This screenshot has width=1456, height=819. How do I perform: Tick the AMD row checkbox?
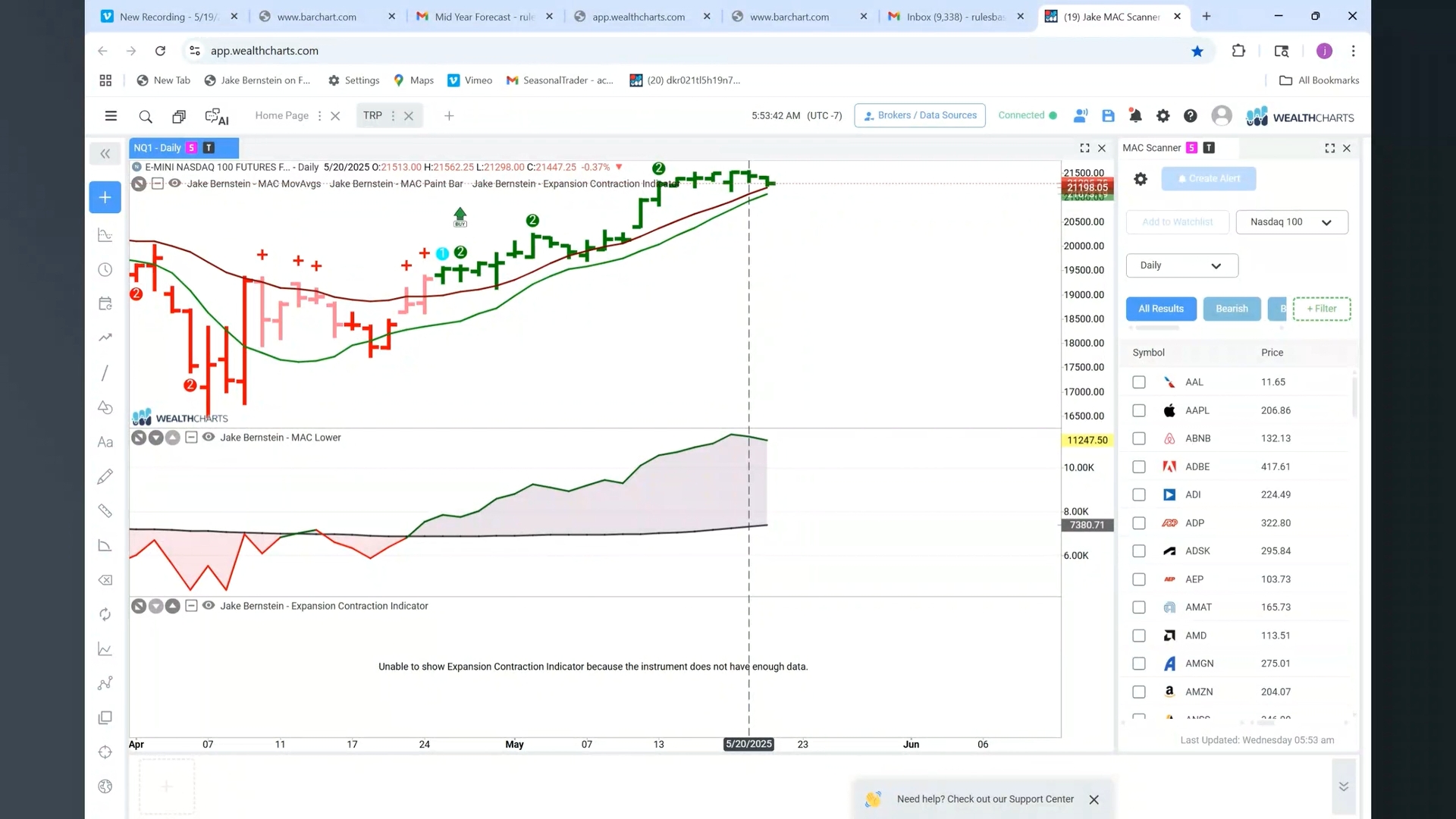[1138, 635]
